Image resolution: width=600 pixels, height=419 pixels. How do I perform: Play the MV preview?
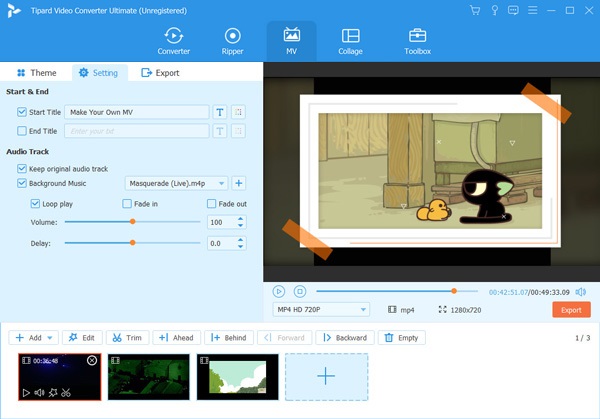[x=279, y=292]
